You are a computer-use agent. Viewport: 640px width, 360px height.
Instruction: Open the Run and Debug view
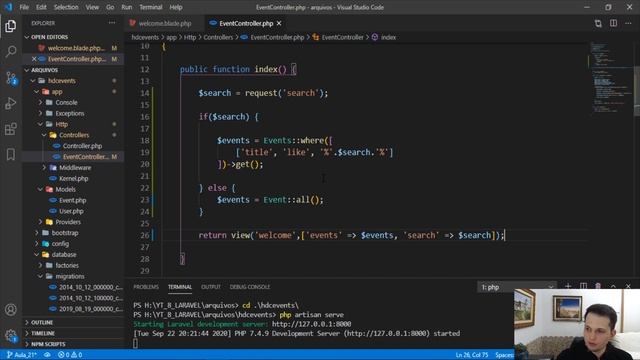(x=11, y=103)
